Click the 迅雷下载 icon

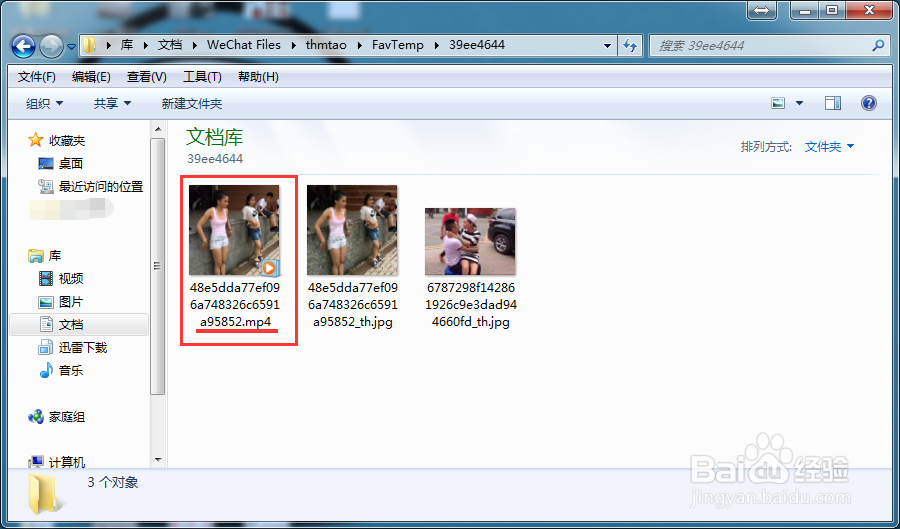click(46, 348)
